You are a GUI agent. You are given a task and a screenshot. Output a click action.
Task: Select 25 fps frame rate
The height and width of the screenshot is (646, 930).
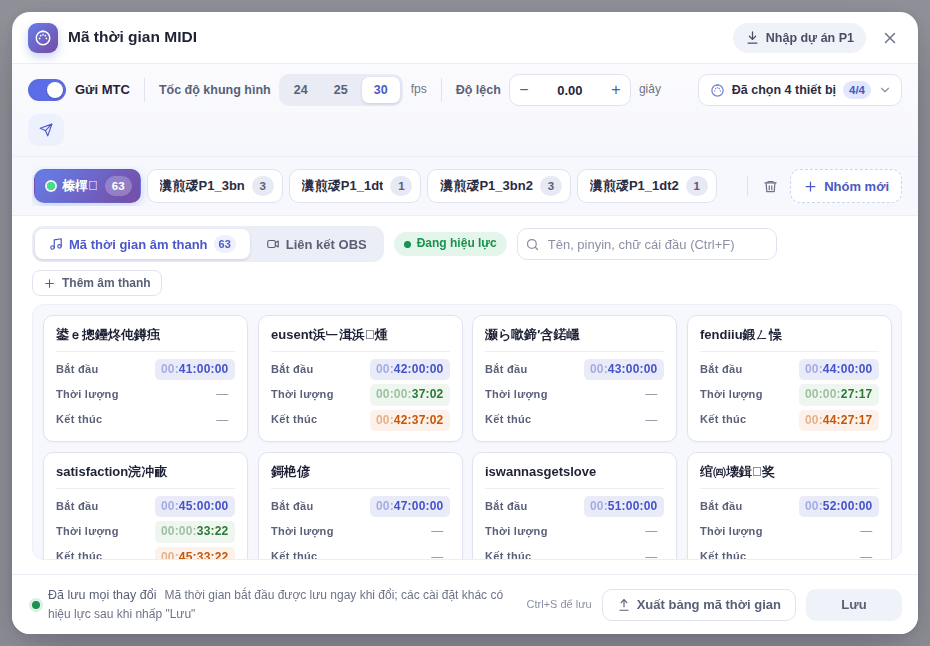pyautogui.click(x=340, y=90)
